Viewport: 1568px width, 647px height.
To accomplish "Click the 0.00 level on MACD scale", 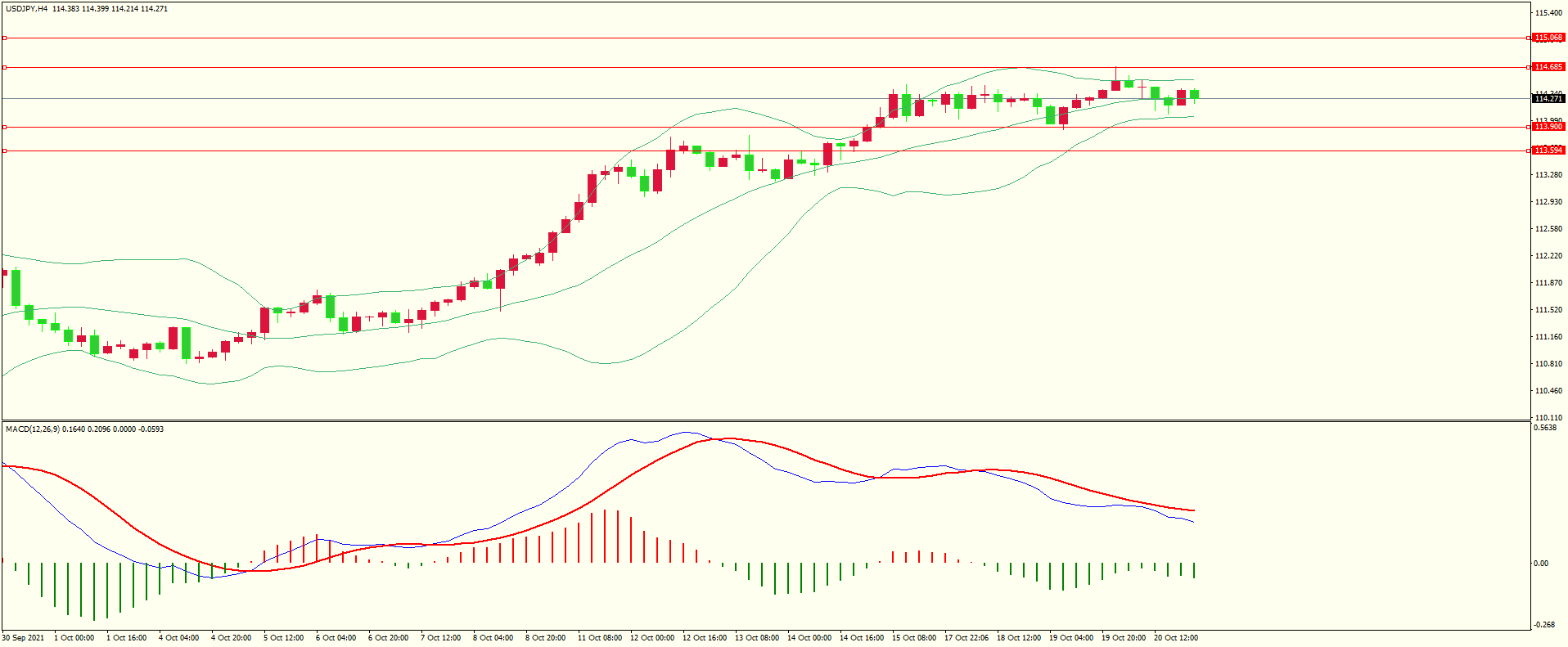I will [x=1541, y=564].
